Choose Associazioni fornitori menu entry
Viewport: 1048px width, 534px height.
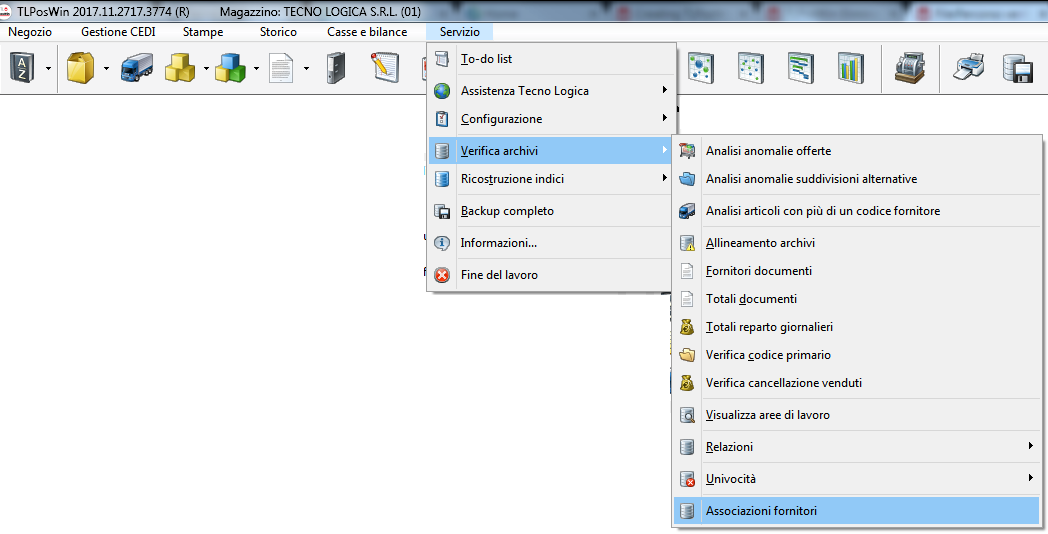pos(761,511)
